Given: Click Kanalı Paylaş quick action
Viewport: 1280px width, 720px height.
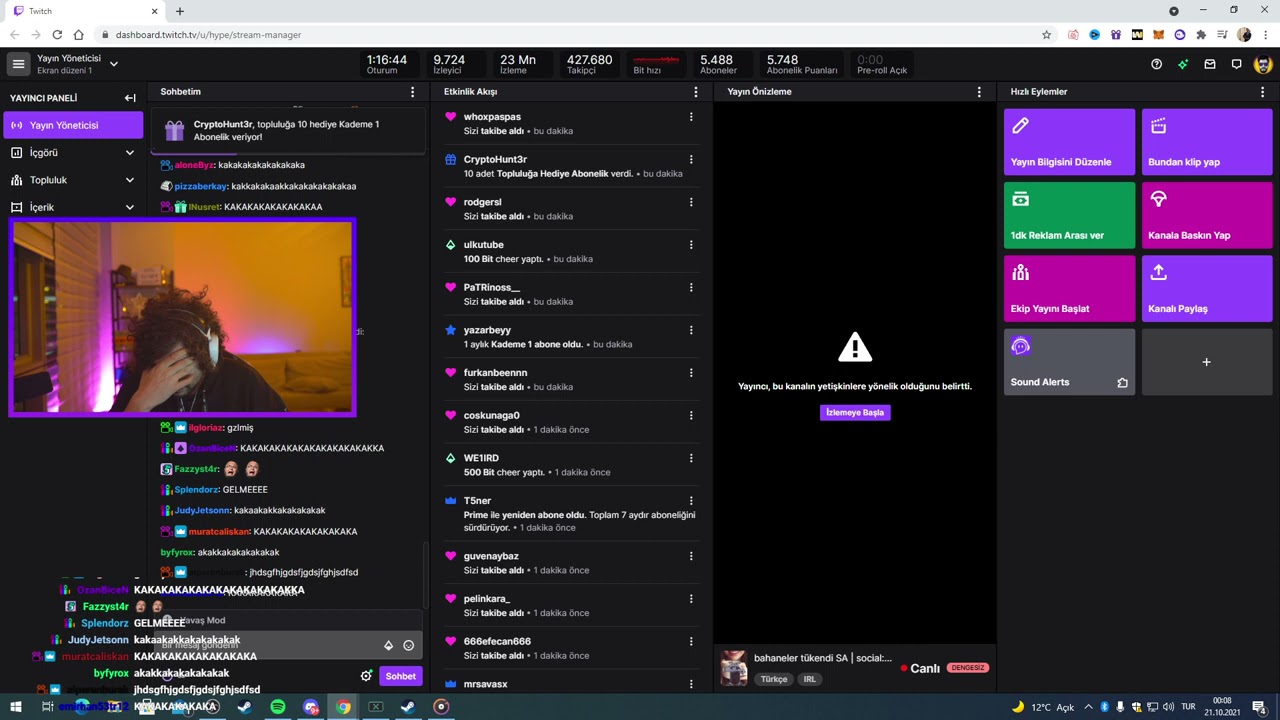Looking at the screenshot, I should (x=1207, y=288).
